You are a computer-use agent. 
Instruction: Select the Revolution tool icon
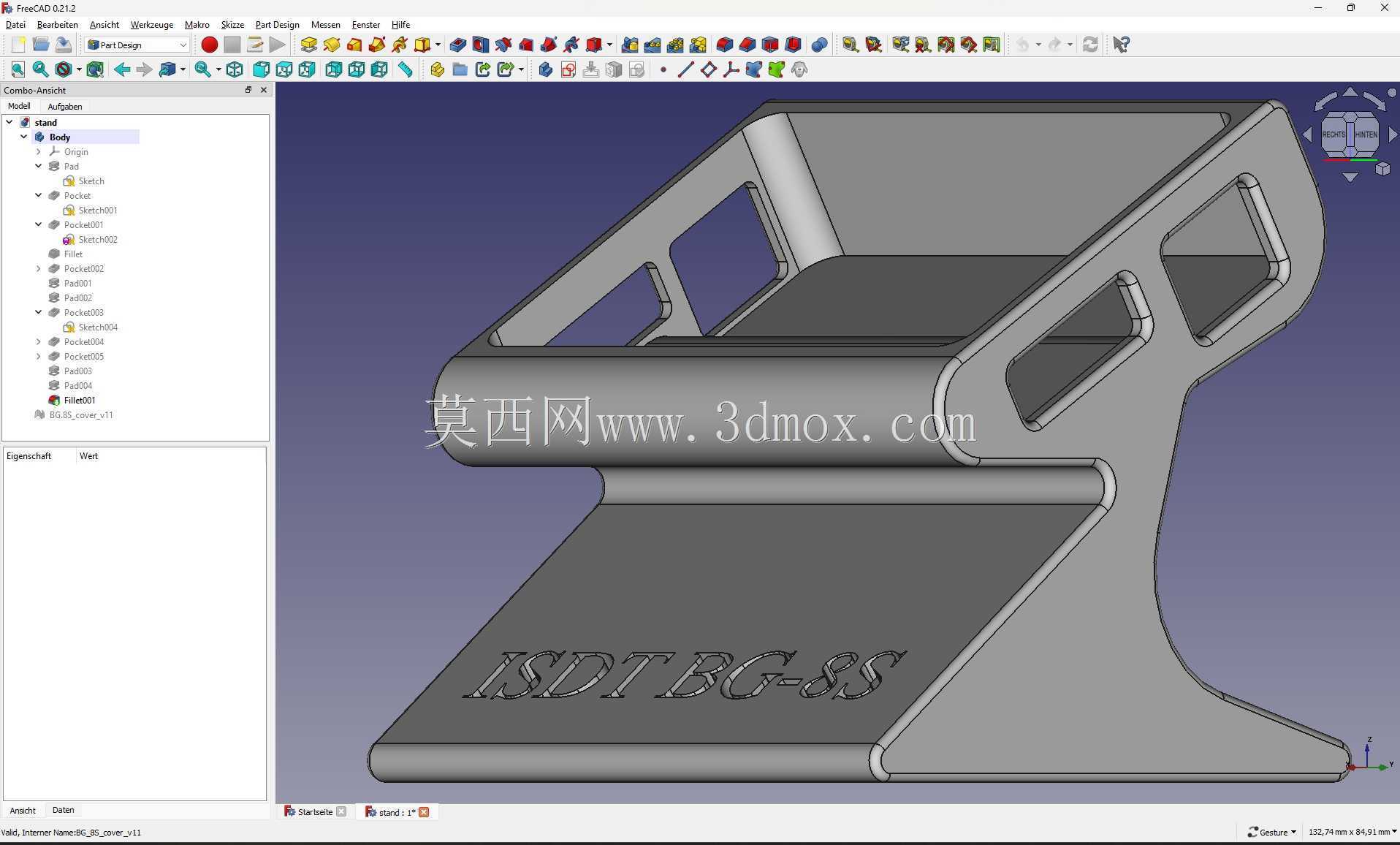click(x=332, y=45)
